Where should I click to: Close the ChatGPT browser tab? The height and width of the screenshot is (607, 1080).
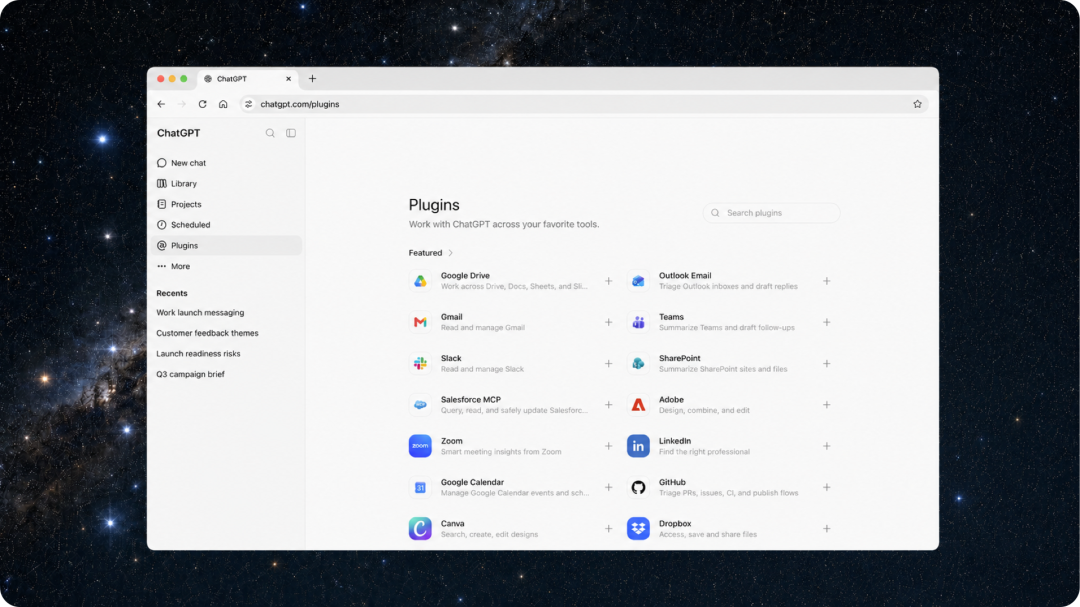[289, 79]
